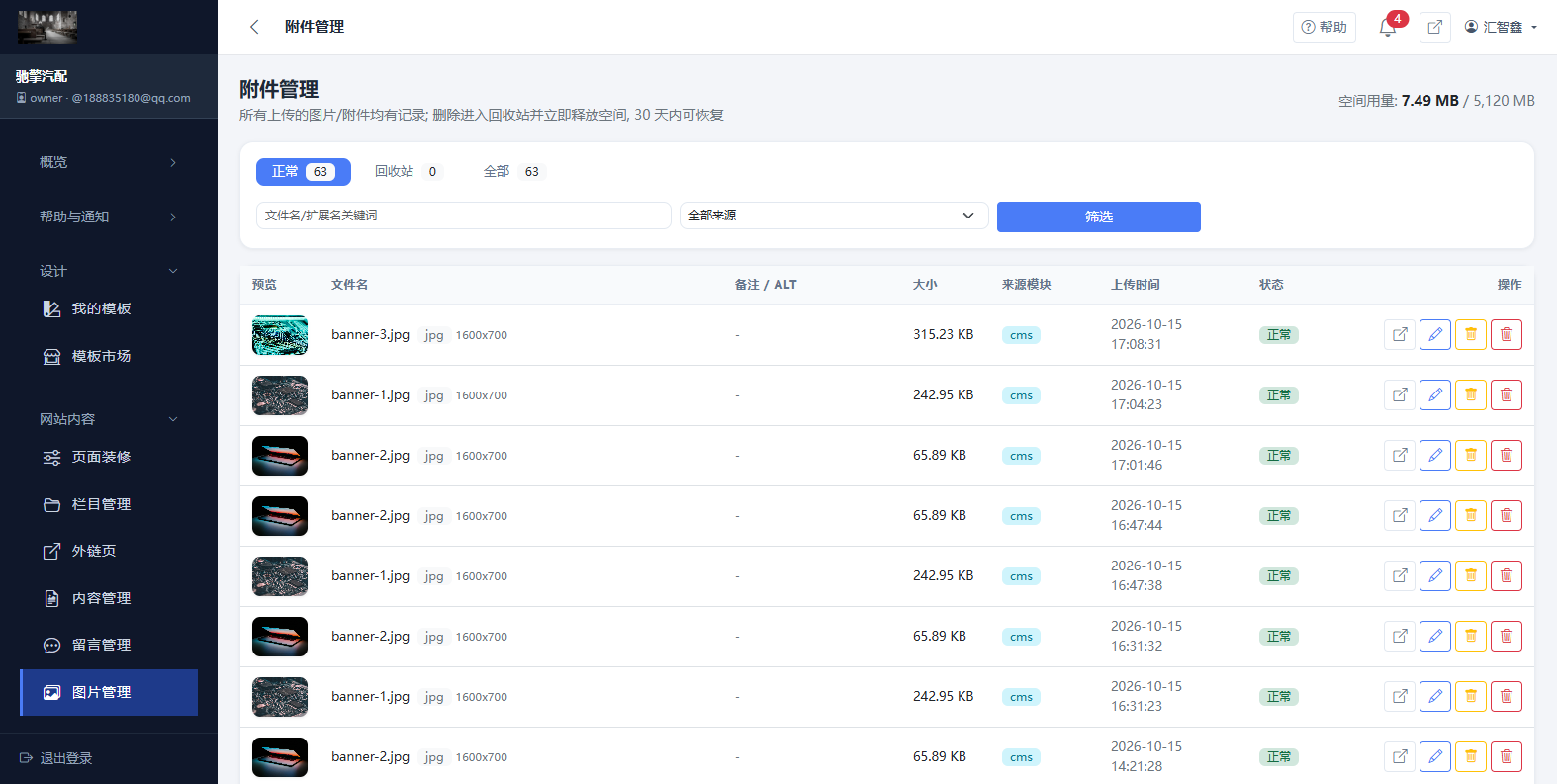Click the blue 筛选 filter button
This screenshot has width=1557, height=784.
click(x=1099, y=217)
